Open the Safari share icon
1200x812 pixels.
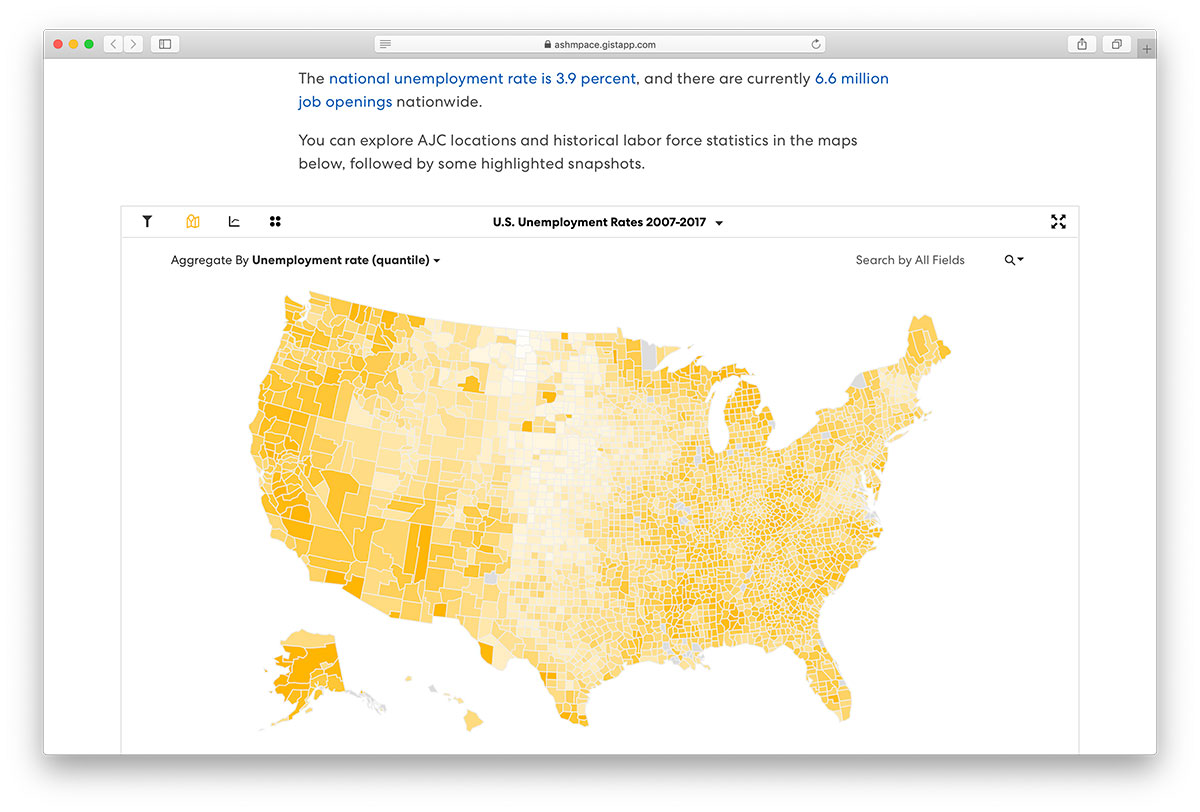[x=1081, y=44]
